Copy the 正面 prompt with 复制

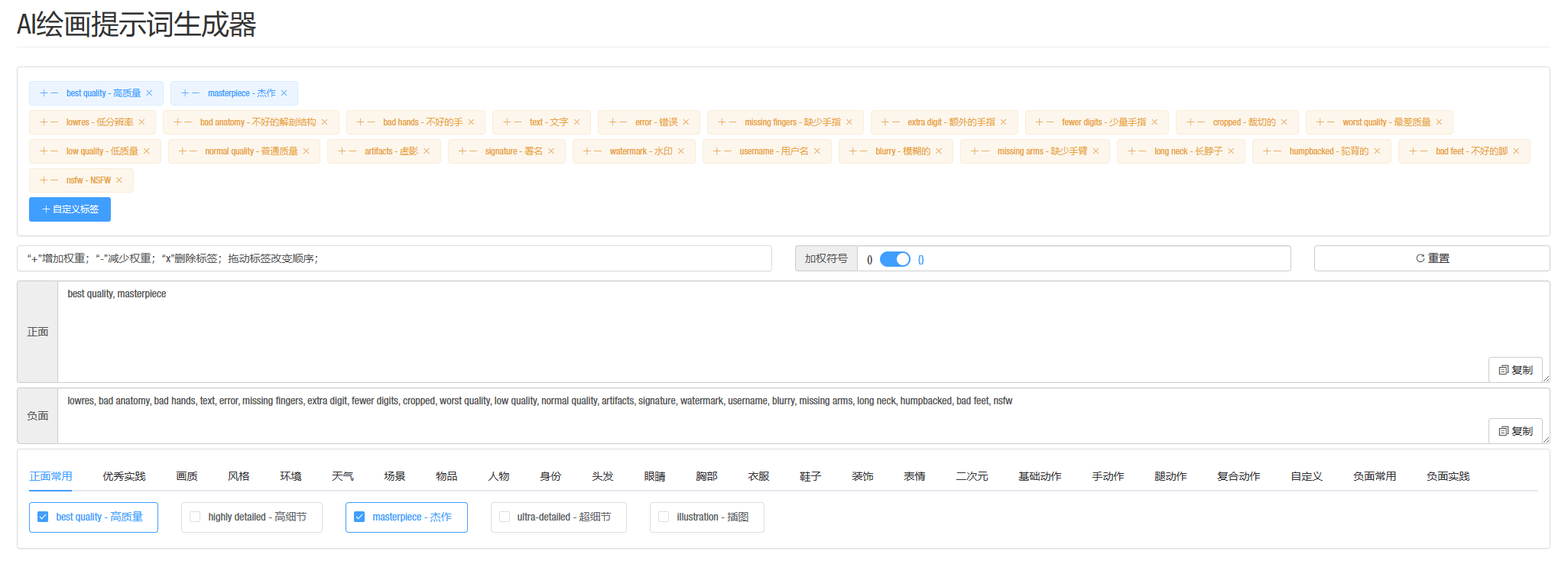tap(1515, 370)
